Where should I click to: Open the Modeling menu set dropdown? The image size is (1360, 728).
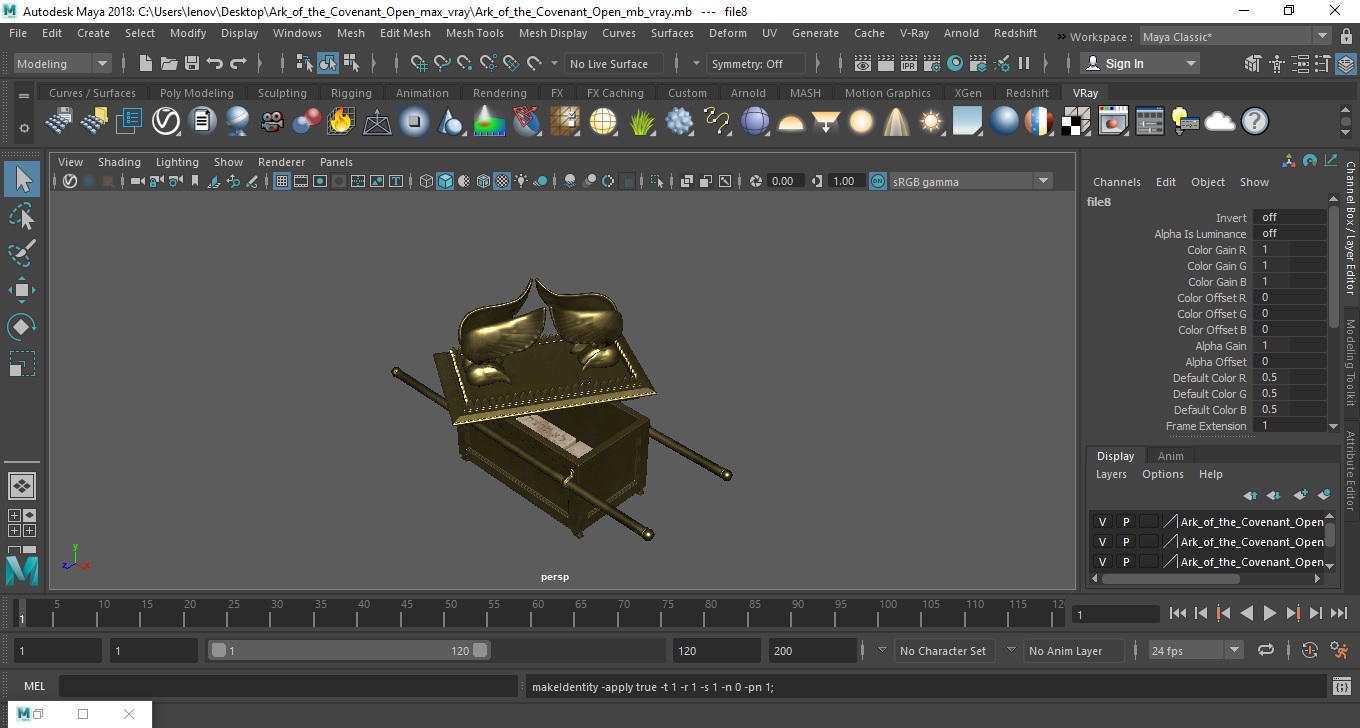(x=62, y=63)
